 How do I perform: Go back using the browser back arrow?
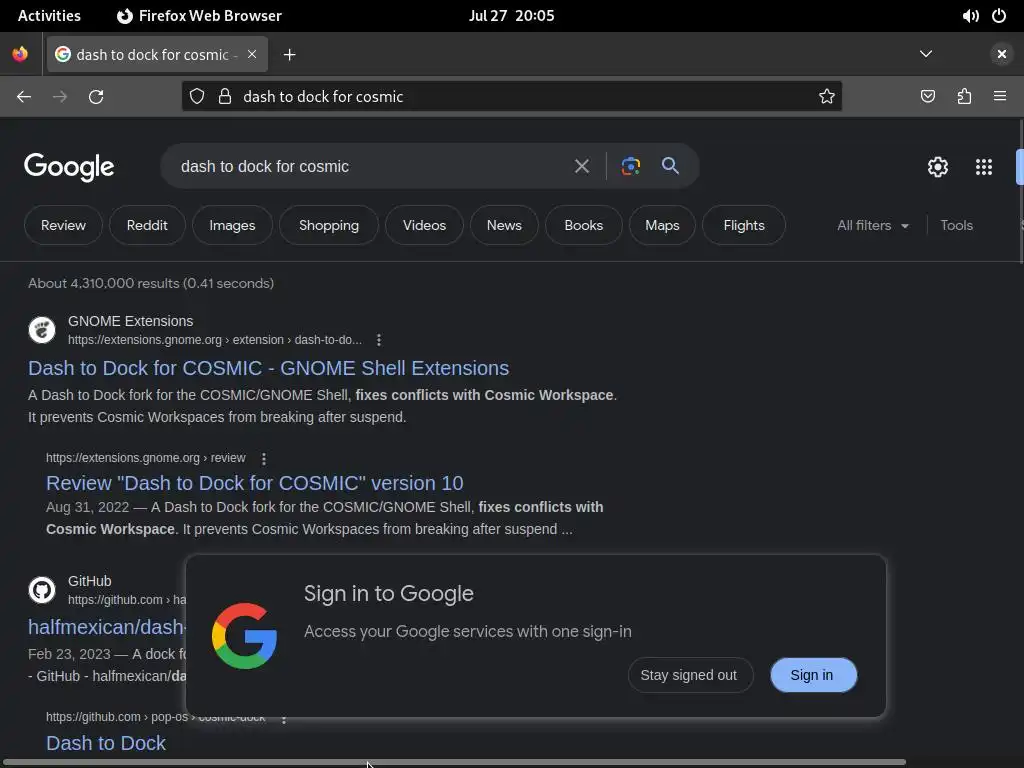[x=24, y=97]
